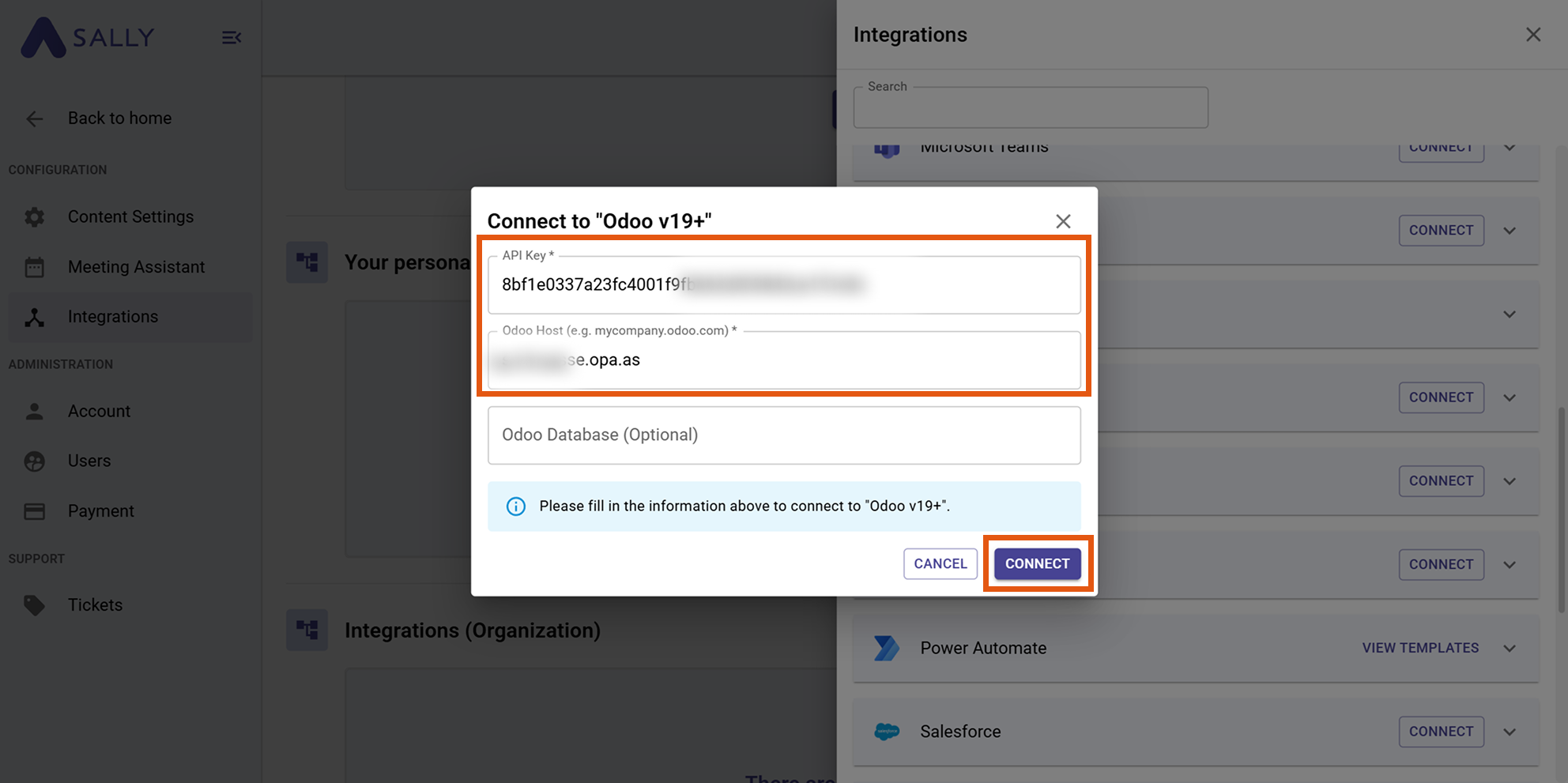This screenshot has height=783, width=1568.
Task: Click the Power Automate icon
Action: (x=887, y=648)
